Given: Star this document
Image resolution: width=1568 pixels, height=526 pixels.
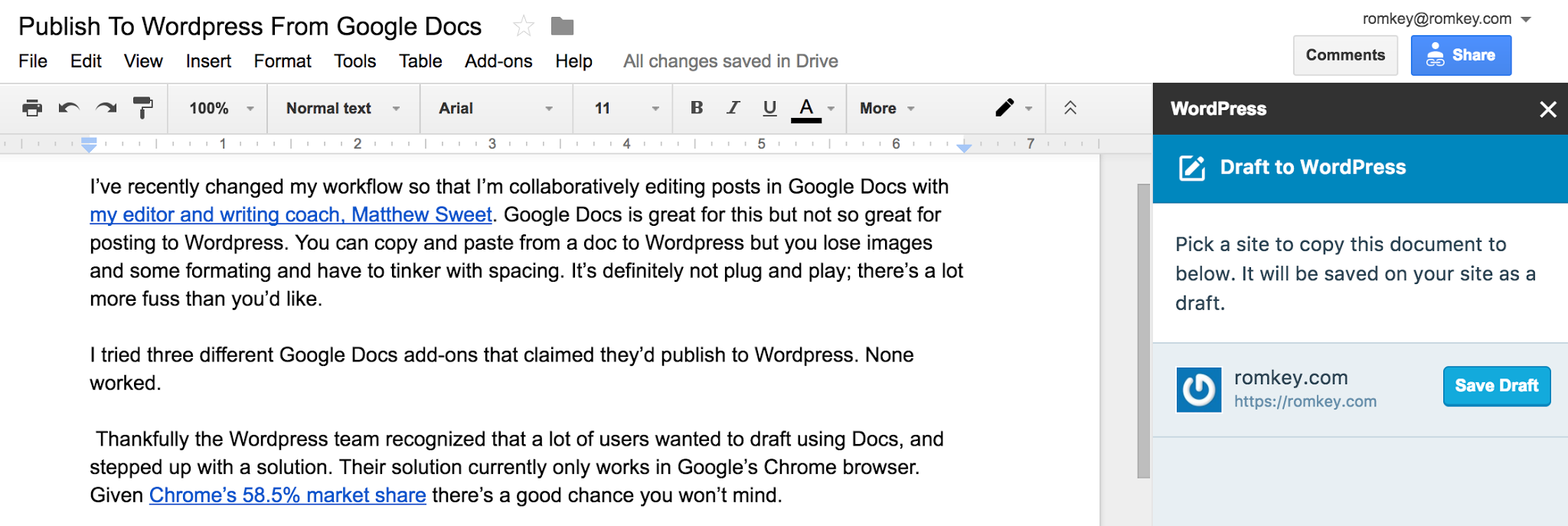Looking at the screenshot, I should coord(524,26).
